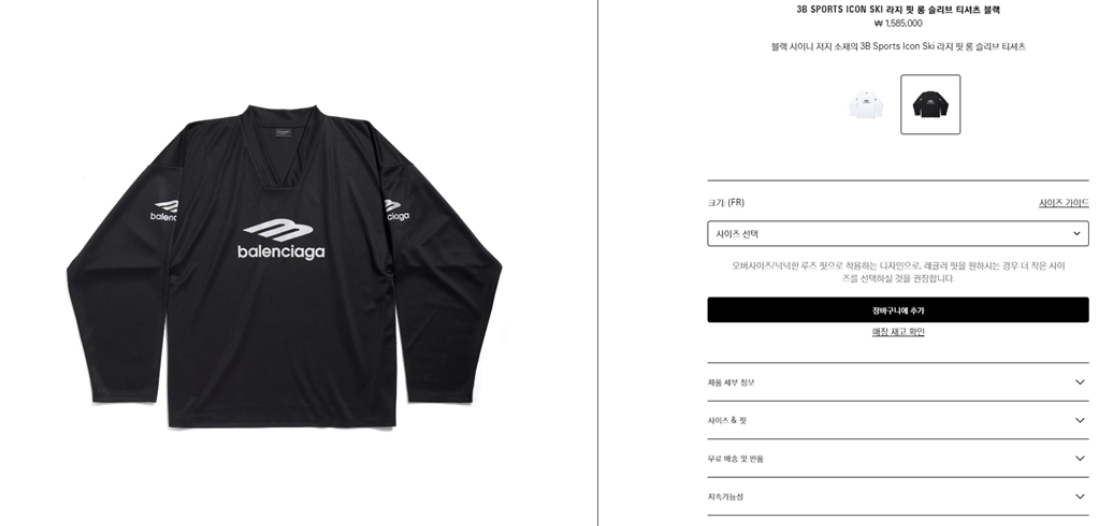This screenshot has height=526, width=1097.
Task: Click the logo on the jersey's left sleeve
Action: point(164,211)
